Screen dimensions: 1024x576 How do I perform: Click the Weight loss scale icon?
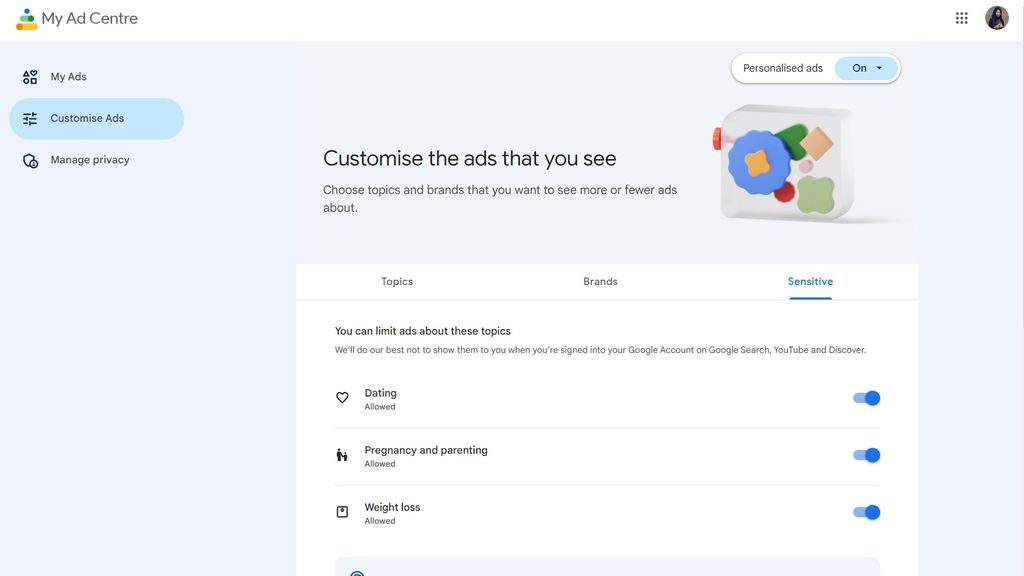click(x=341, y=511)
